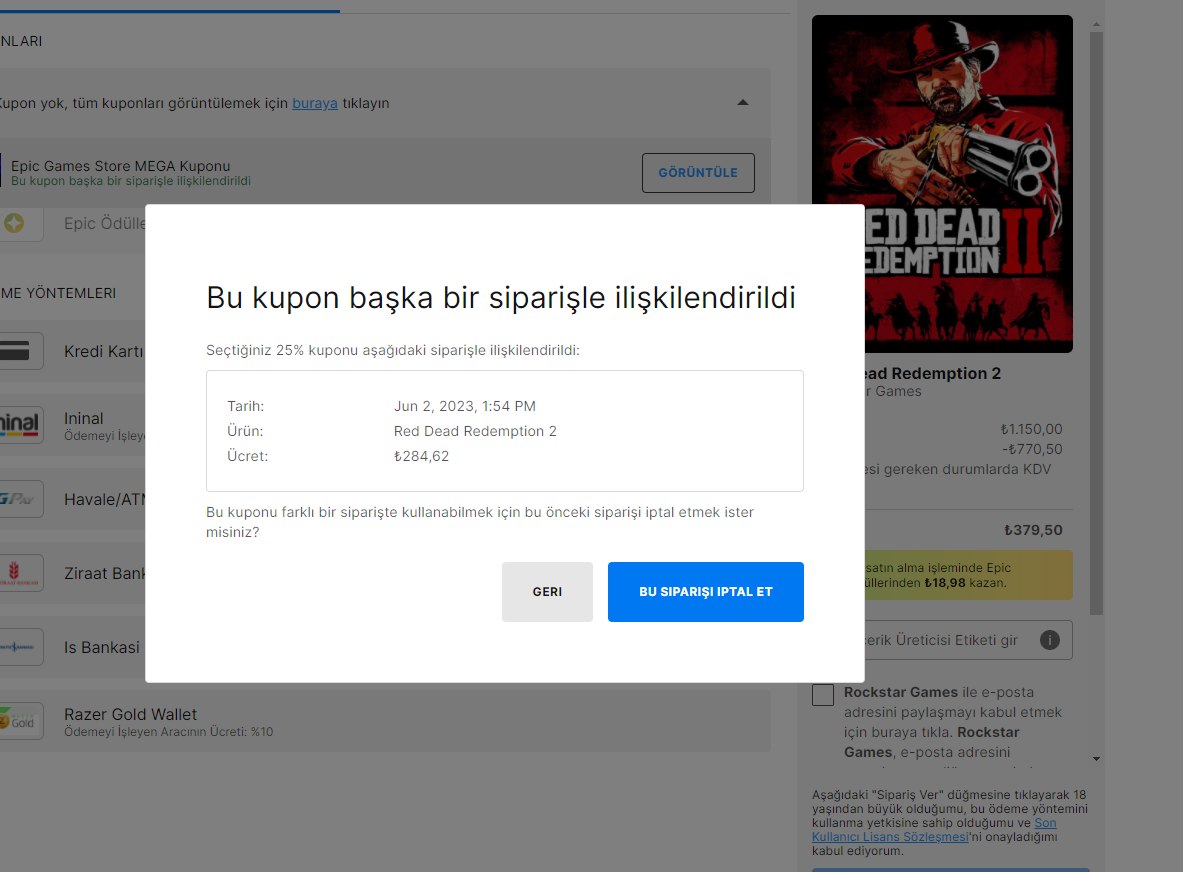Click order summary scrollbar down arrow
The image size is (1183, 872).
[1096, 759]
